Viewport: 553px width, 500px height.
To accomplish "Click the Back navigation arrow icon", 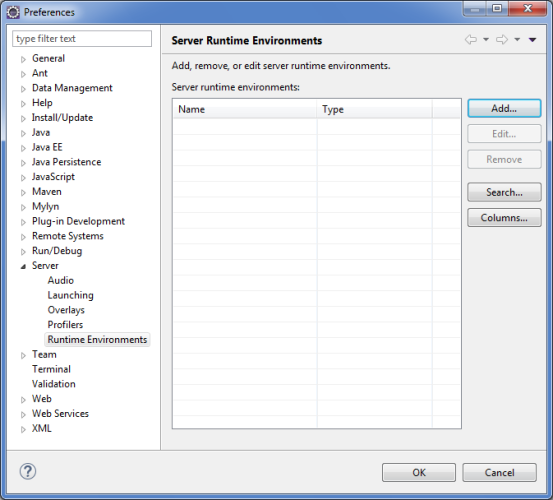I will coord(471,39).
